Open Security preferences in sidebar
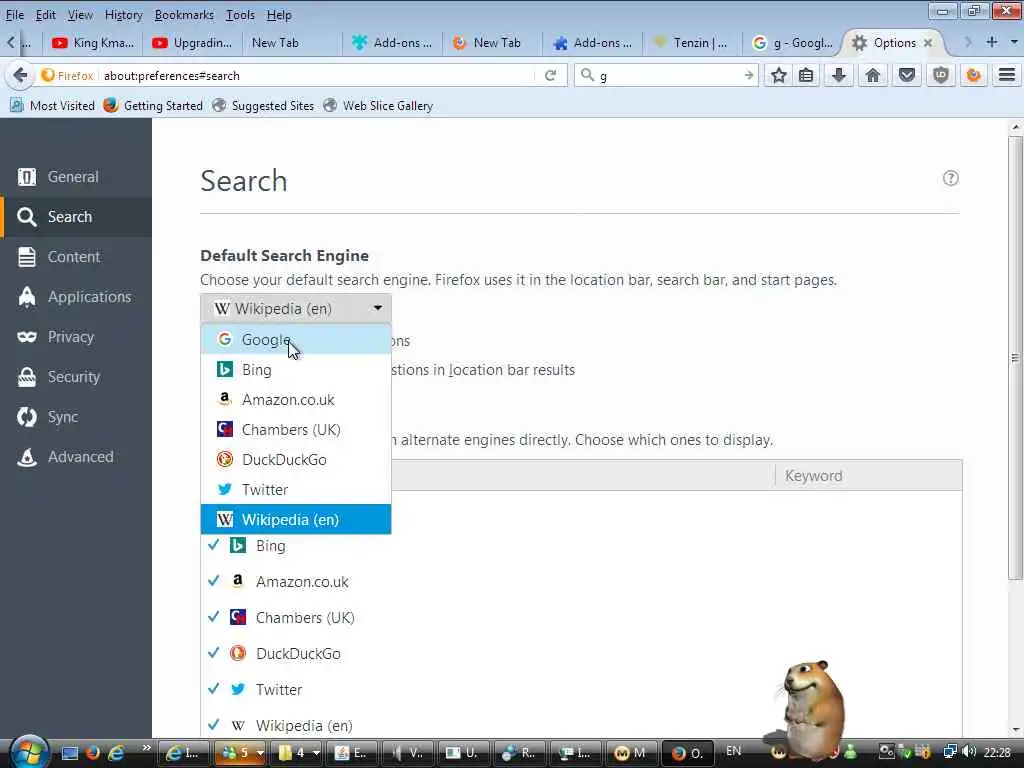1024x768 pixels. (x=76, y=377)
